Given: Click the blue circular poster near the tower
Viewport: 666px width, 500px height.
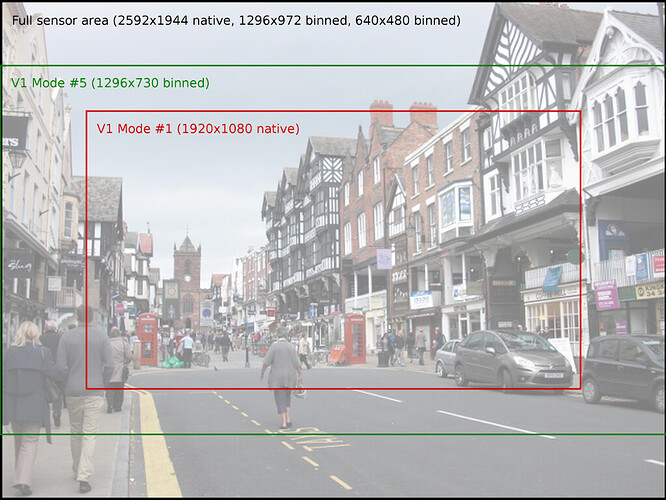Looking at the screenshot, I should 207,314.
